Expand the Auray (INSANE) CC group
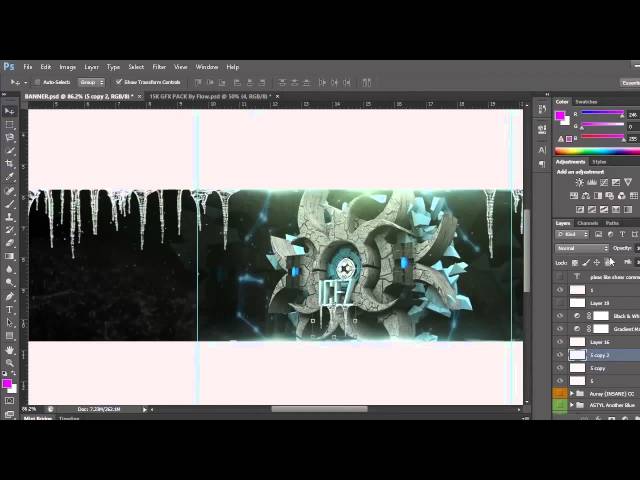Screen dimensions: 640x480 click(x=572, y=394)
